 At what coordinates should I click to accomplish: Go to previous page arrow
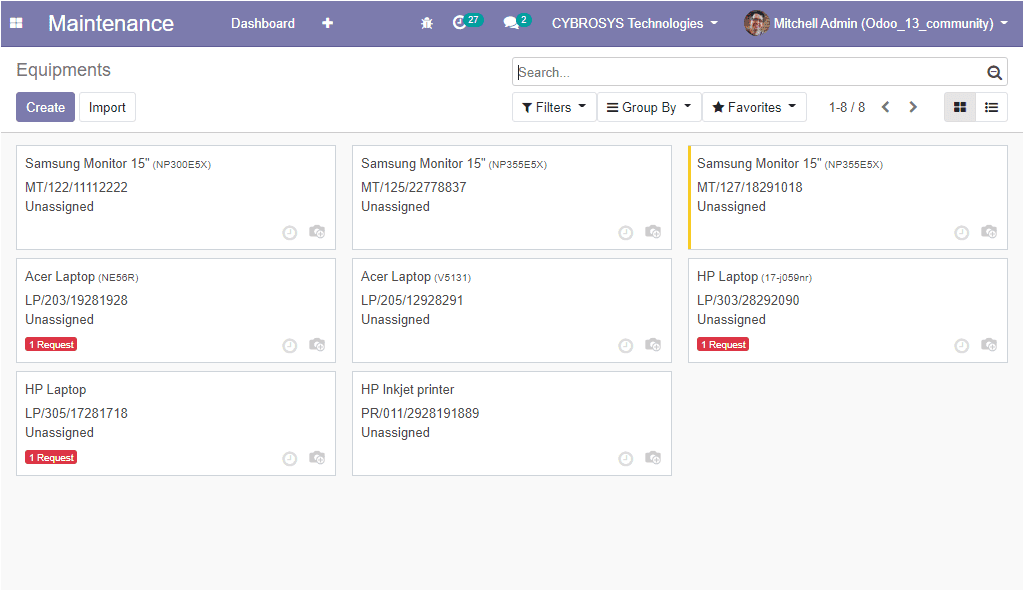[886, 107]
